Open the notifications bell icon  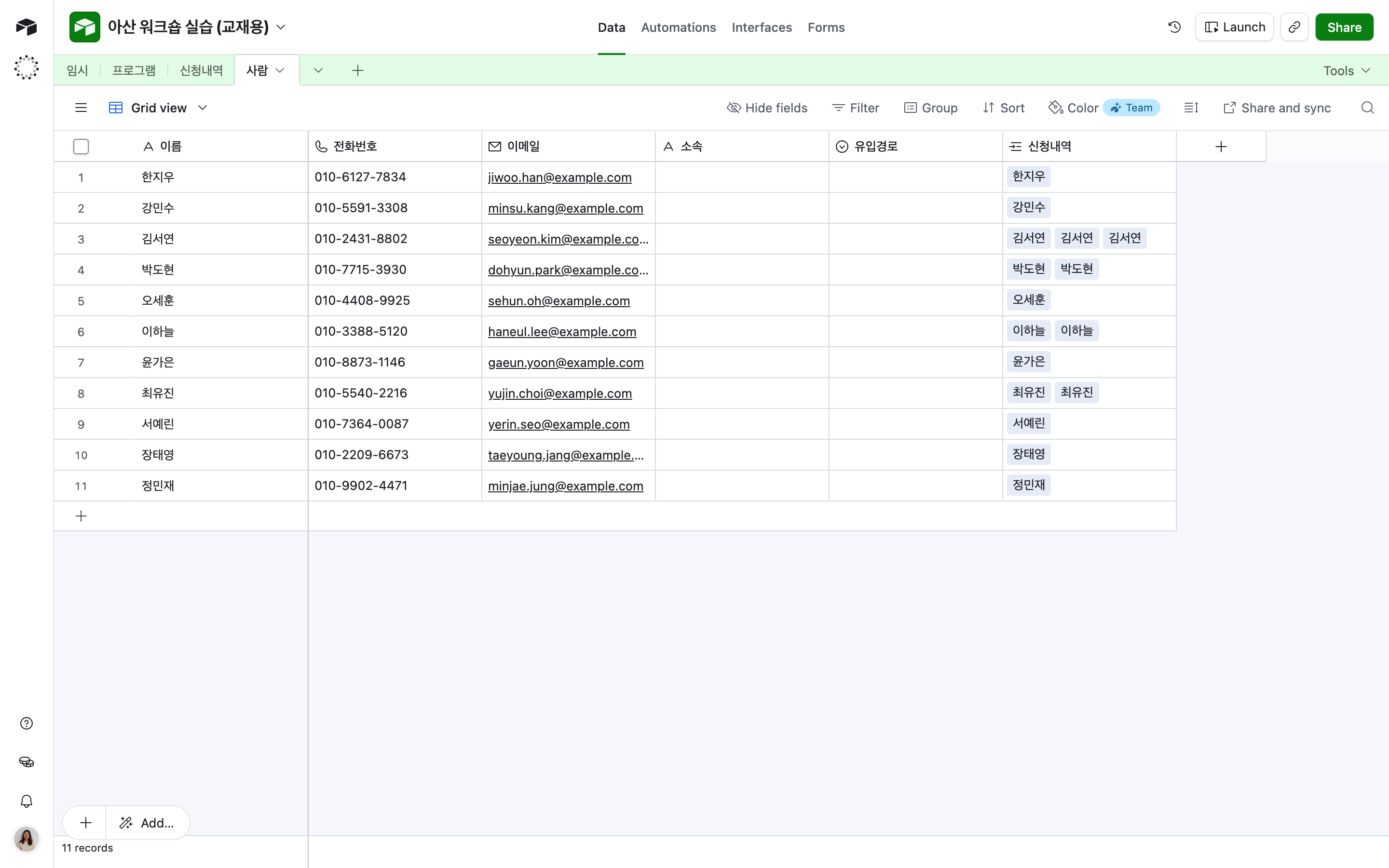pos(27,801)
